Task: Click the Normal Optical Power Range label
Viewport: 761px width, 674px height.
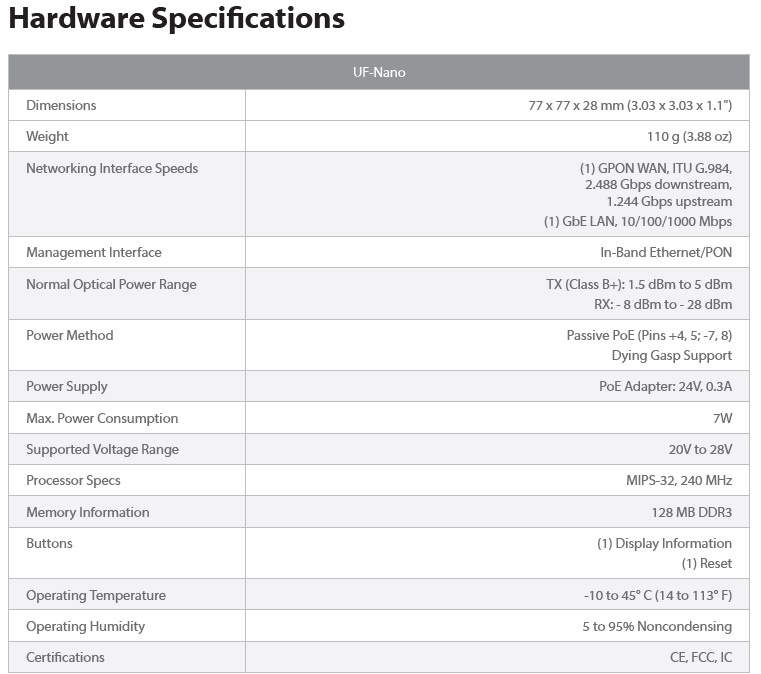Action: pos(111,285)
